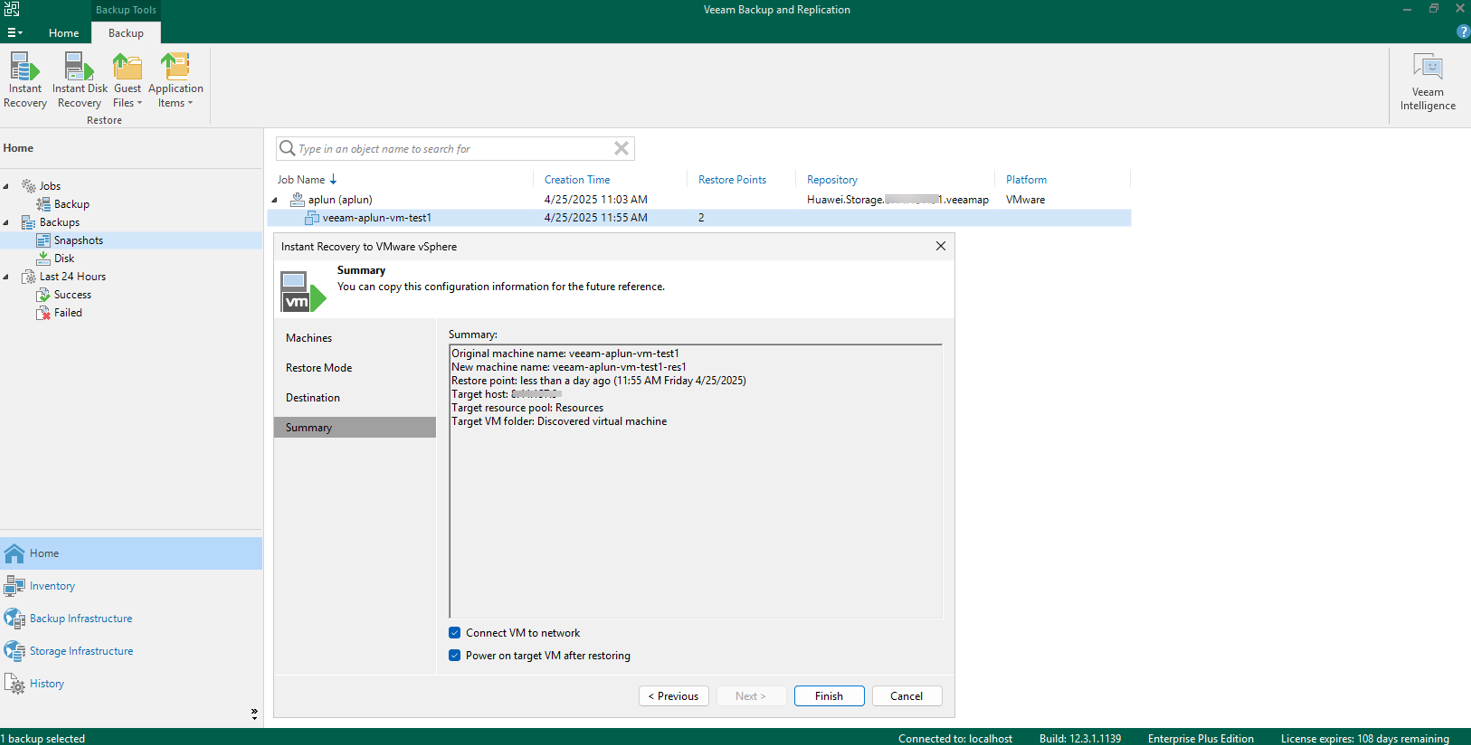Screen dimensions: 1471x745
Task: Click inside the Summary text box
Action: tap(696, 482)
